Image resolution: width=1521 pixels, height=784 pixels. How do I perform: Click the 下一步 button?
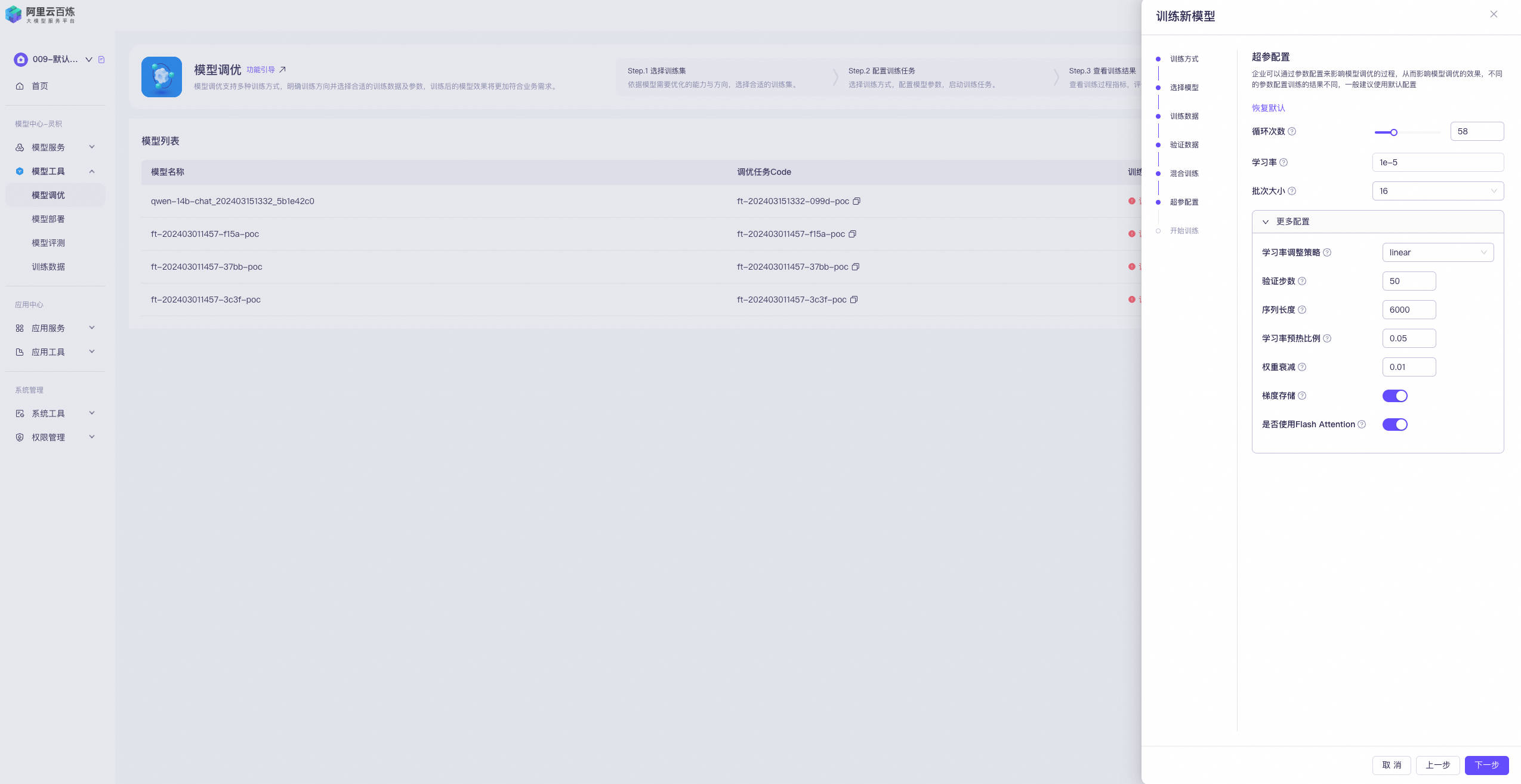1486,765
